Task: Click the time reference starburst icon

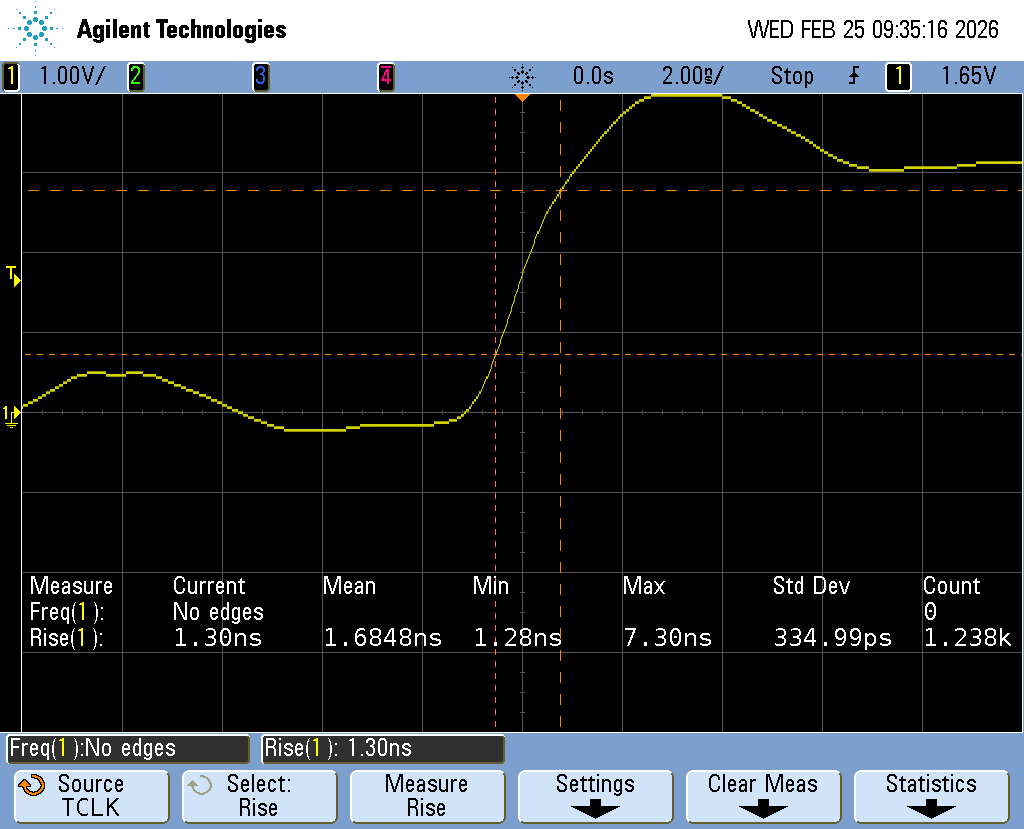Action: (522, 76)
